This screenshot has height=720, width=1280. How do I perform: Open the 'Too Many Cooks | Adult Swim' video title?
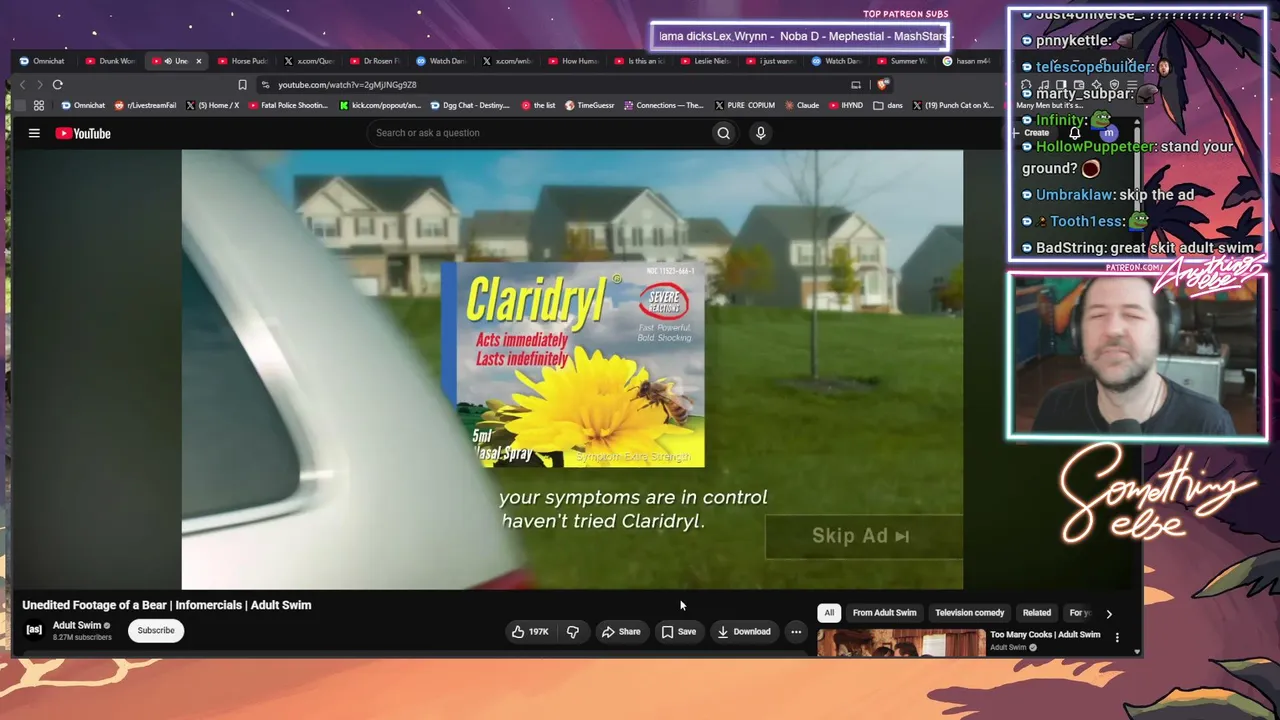[x=1045, y=635]
